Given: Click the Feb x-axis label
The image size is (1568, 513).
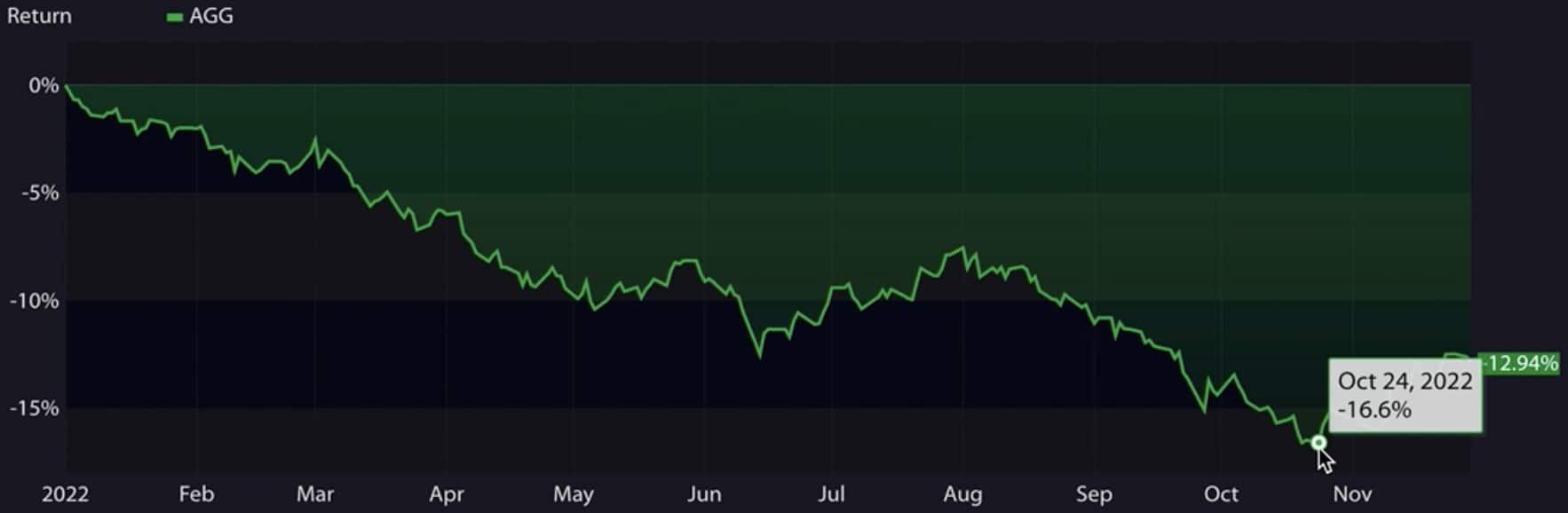Looking at the screenshot, I should click(x=196, y=493).
